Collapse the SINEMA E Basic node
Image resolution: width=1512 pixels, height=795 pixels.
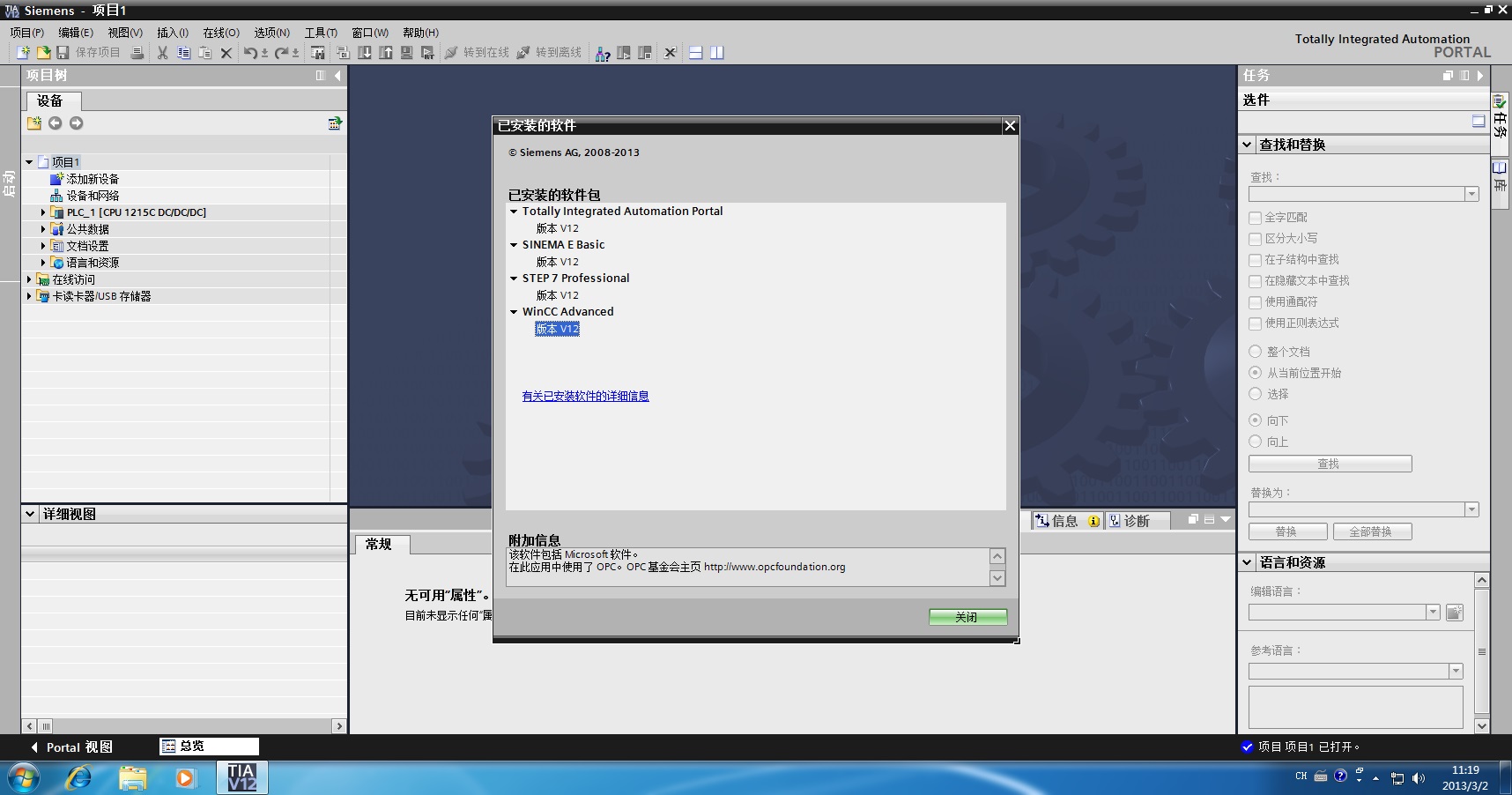coord(514,245)
